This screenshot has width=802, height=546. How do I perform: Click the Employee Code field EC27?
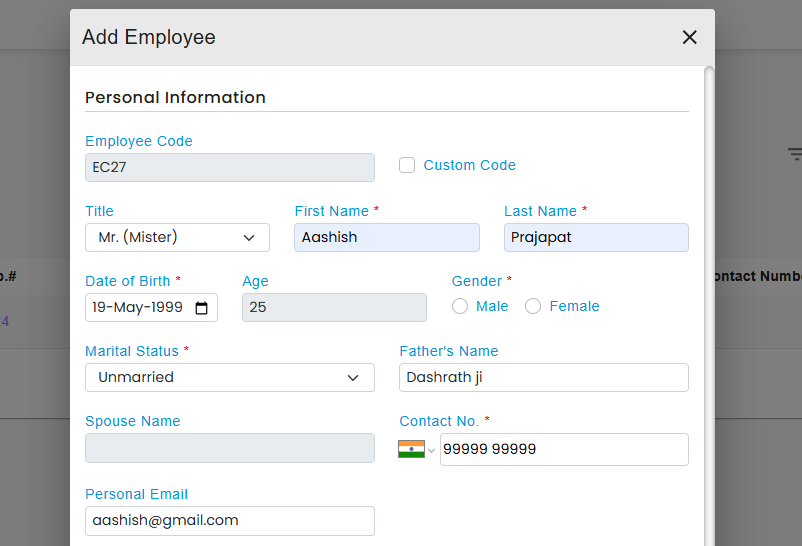(x=229, y=167)
